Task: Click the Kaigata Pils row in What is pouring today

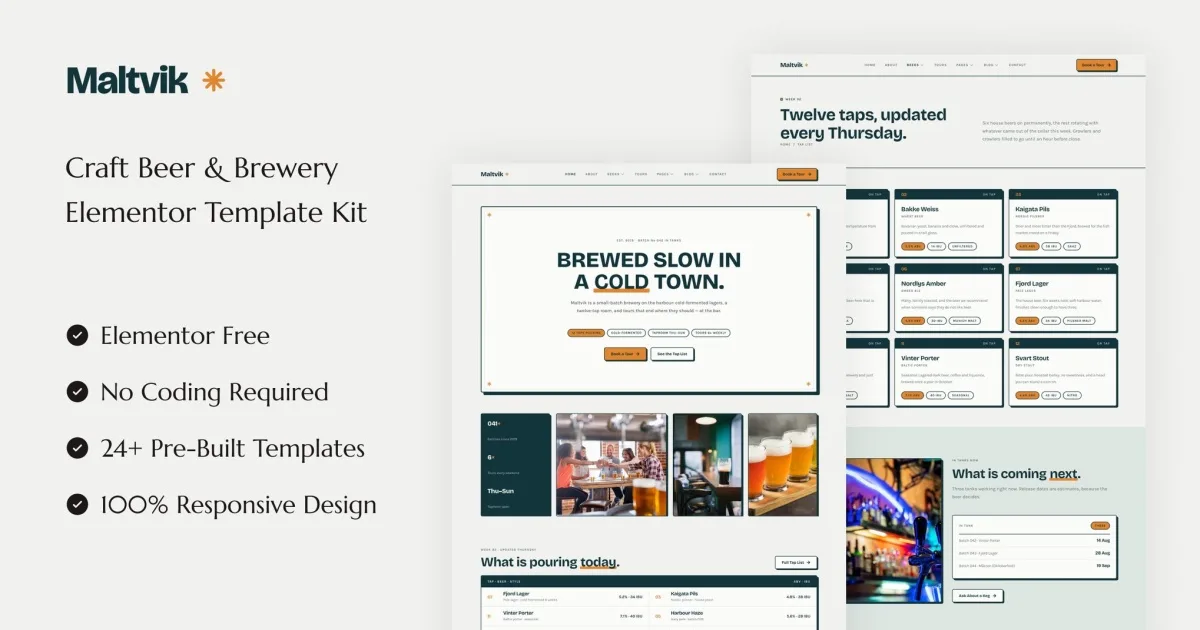Action: (x=734, y=596)
